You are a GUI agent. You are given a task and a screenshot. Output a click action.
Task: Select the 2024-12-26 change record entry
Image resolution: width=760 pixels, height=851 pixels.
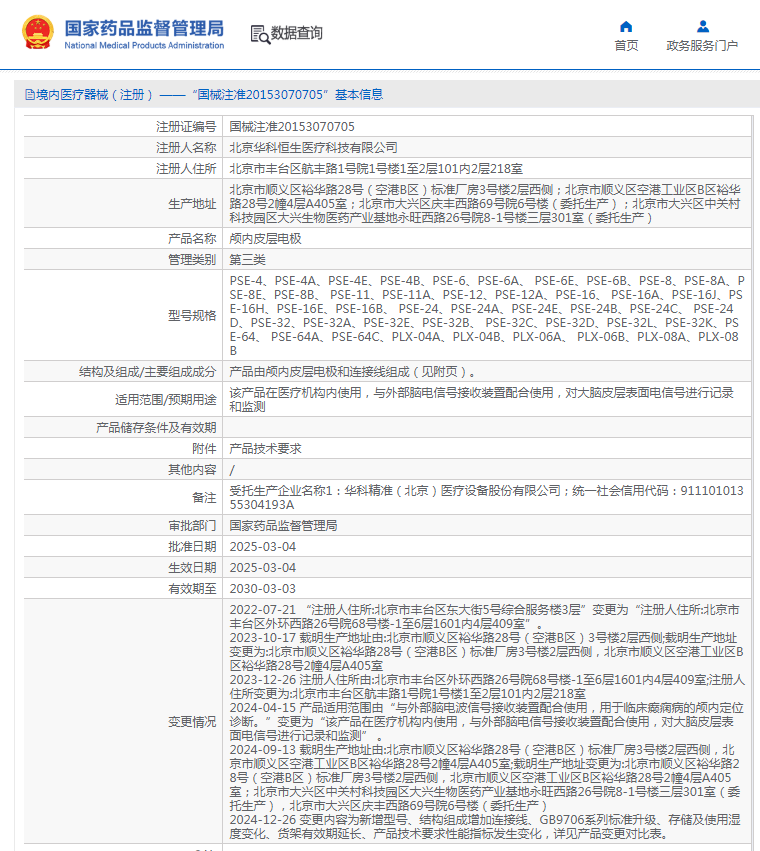[485, 827]
